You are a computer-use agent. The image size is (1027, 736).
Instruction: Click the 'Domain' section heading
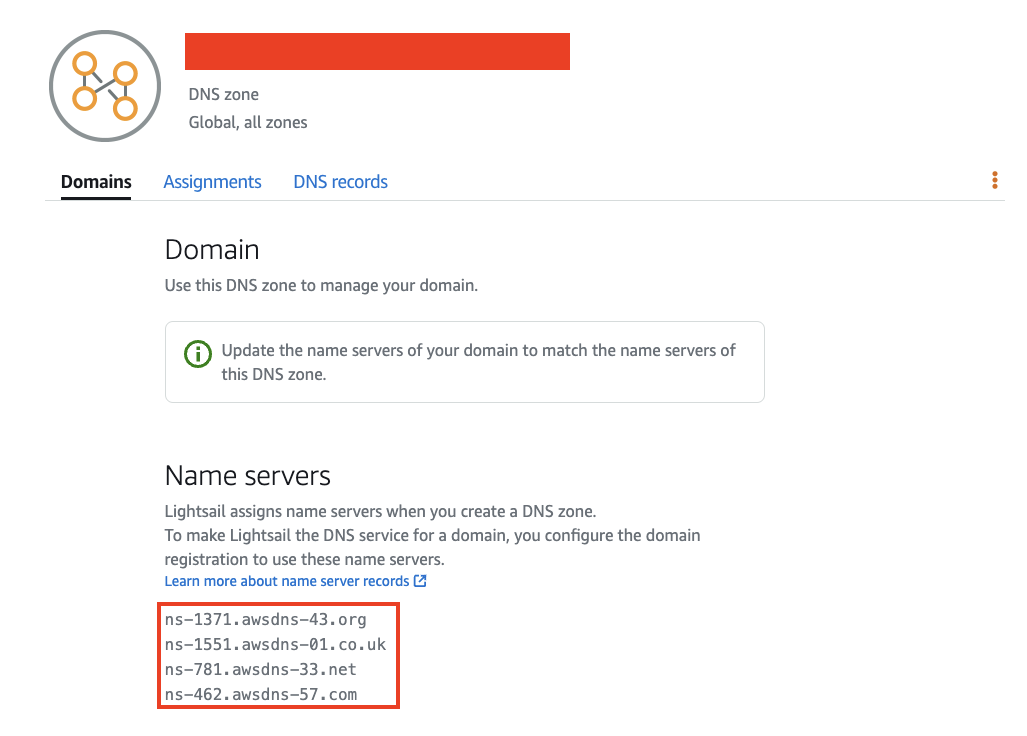point(212,250)
